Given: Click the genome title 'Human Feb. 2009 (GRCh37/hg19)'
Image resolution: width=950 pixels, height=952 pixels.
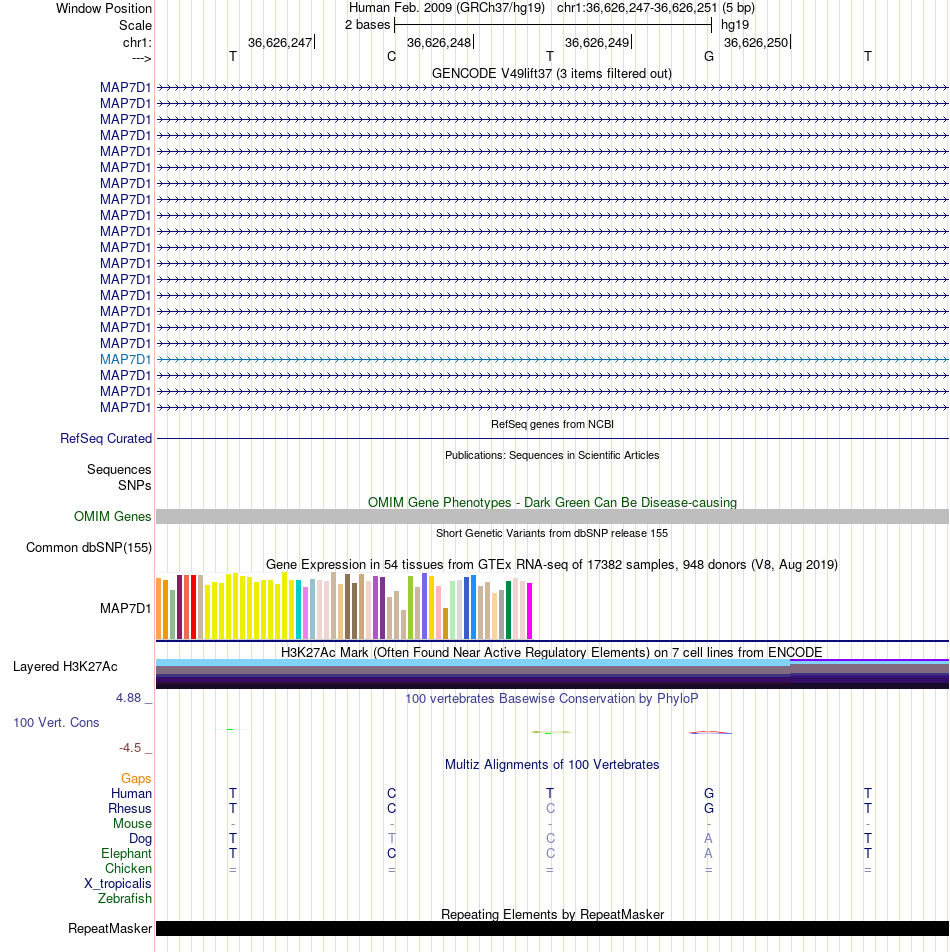Looking at the screenshot, I should tap(447, 8).
